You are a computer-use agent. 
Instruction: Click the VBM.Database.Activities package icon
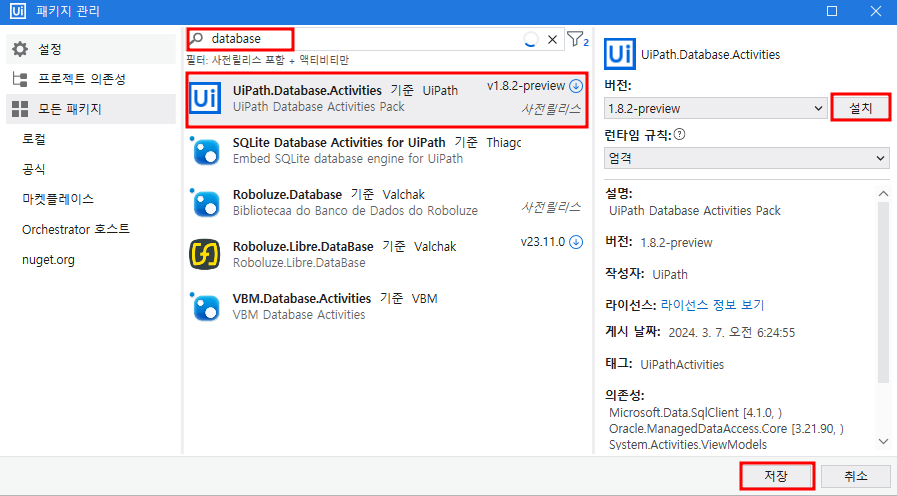pos(205,307)
